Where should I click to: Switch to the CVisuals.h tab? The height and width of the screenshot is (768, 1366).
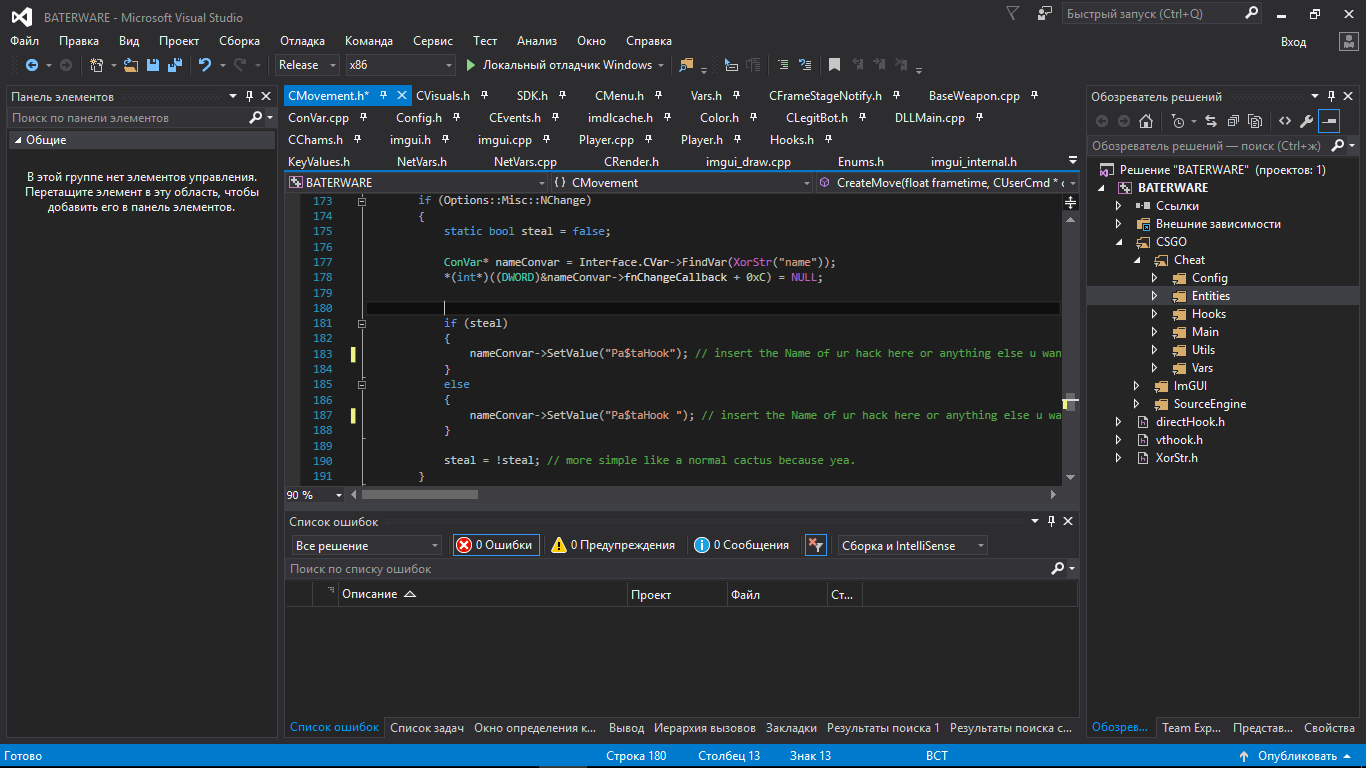coord(443,96)
